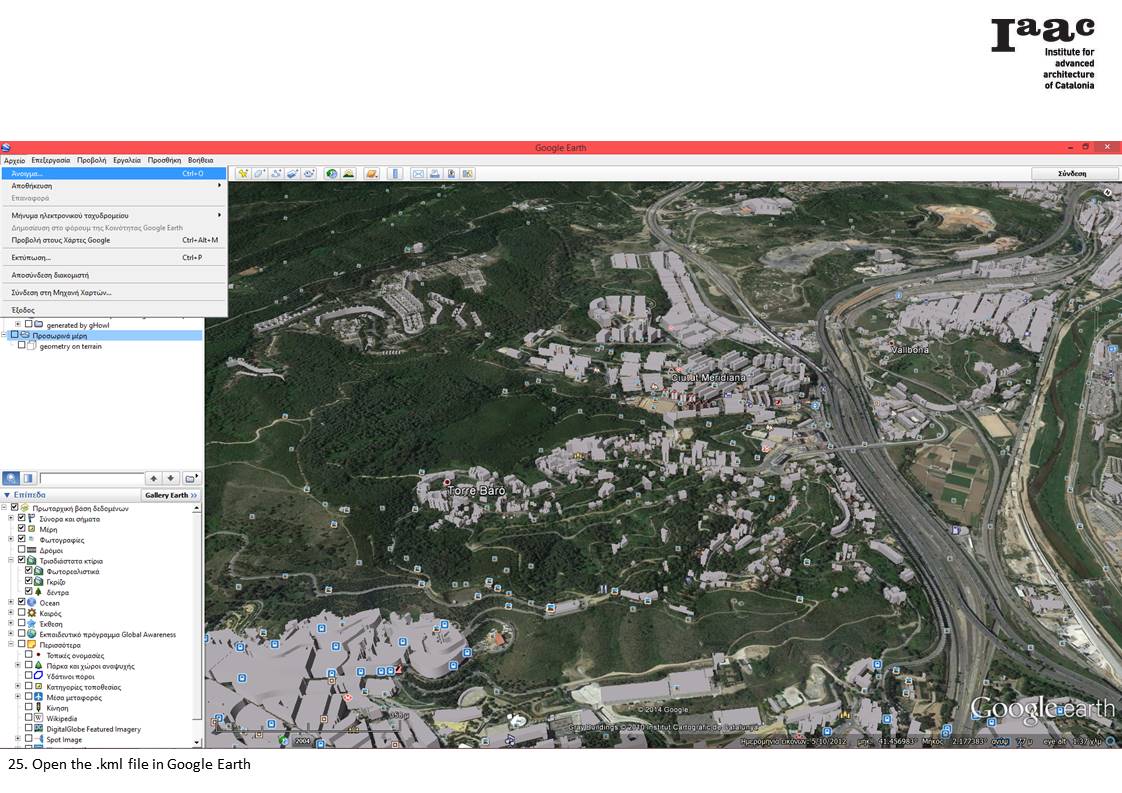
Task: Check the Wikipedia layer checkbox
Action: coord(29,718)
